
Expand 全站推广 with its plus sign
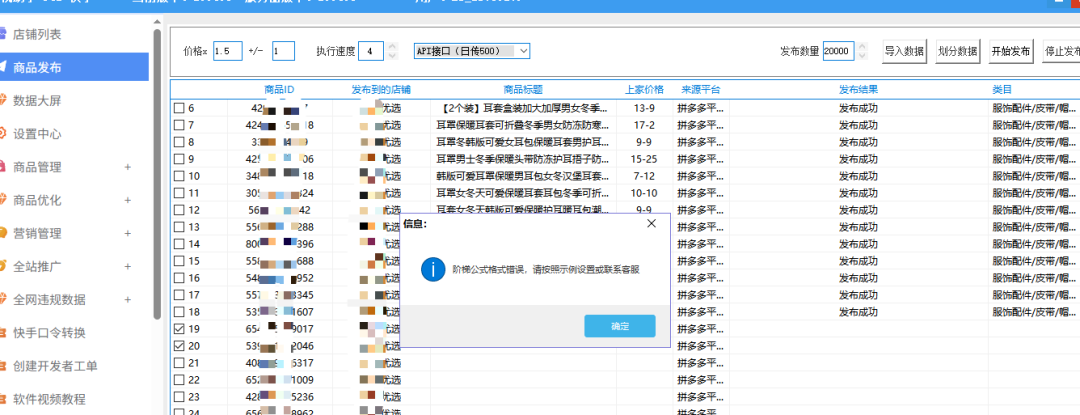[127, 266]
